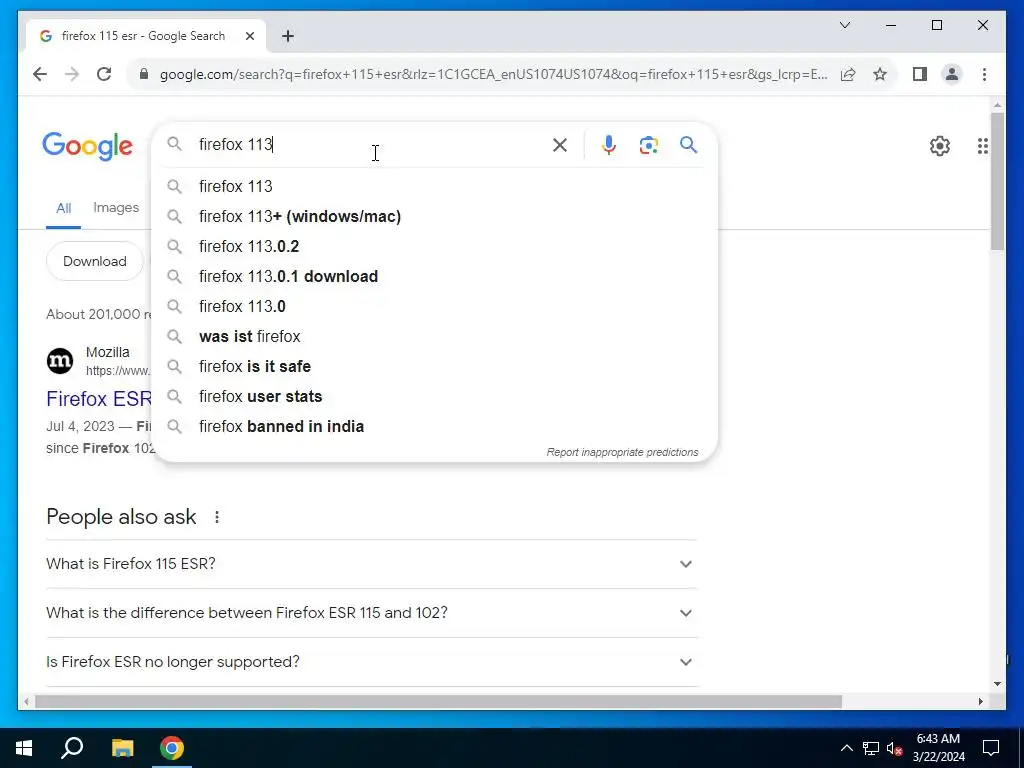The height and width of the screenshot is (768, 1024).
Task: Close the firefox 115 esr tab
Action: coord(249,36)
